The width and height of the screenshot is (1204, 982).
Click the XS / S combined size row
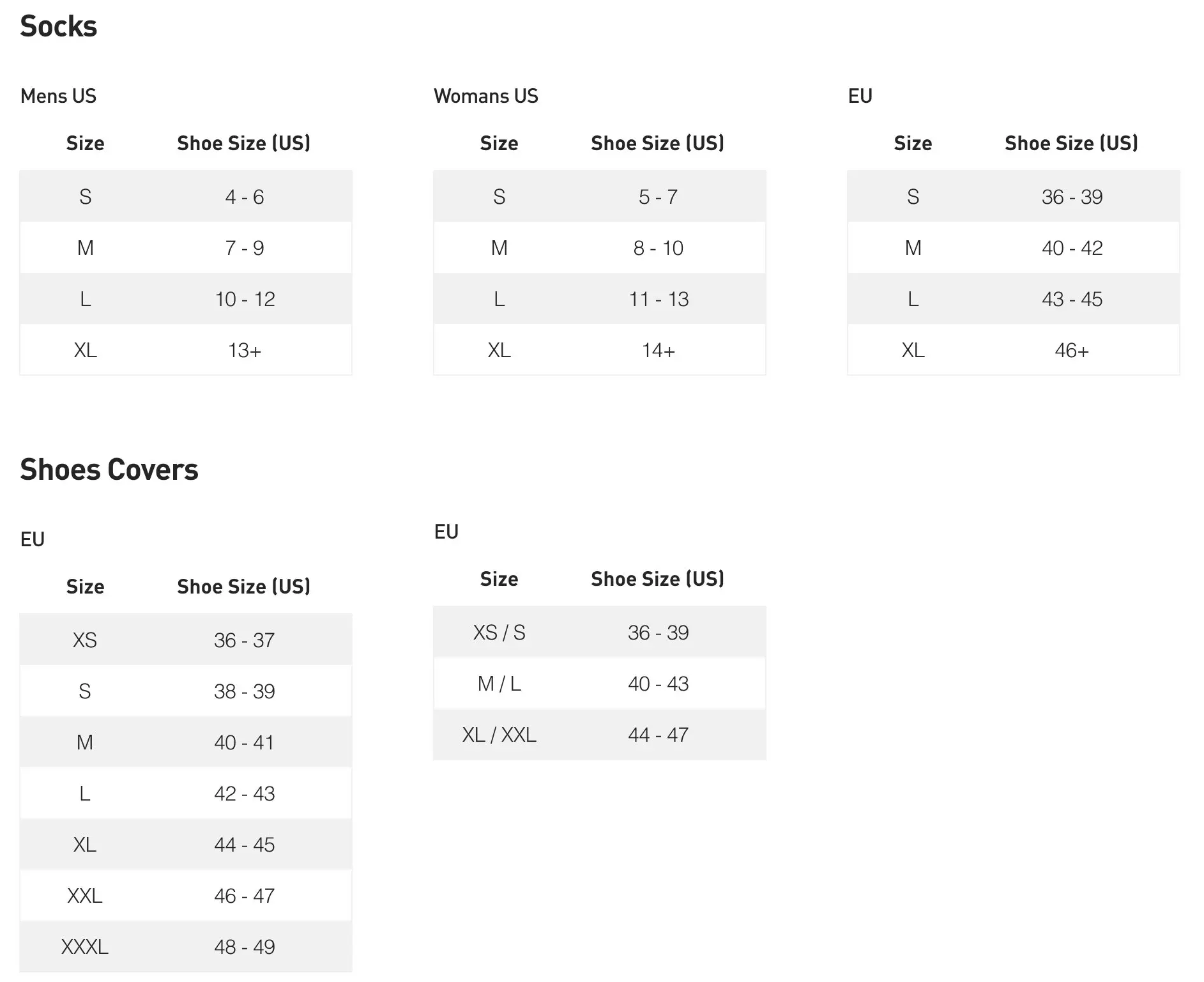(x=600, y=632)
